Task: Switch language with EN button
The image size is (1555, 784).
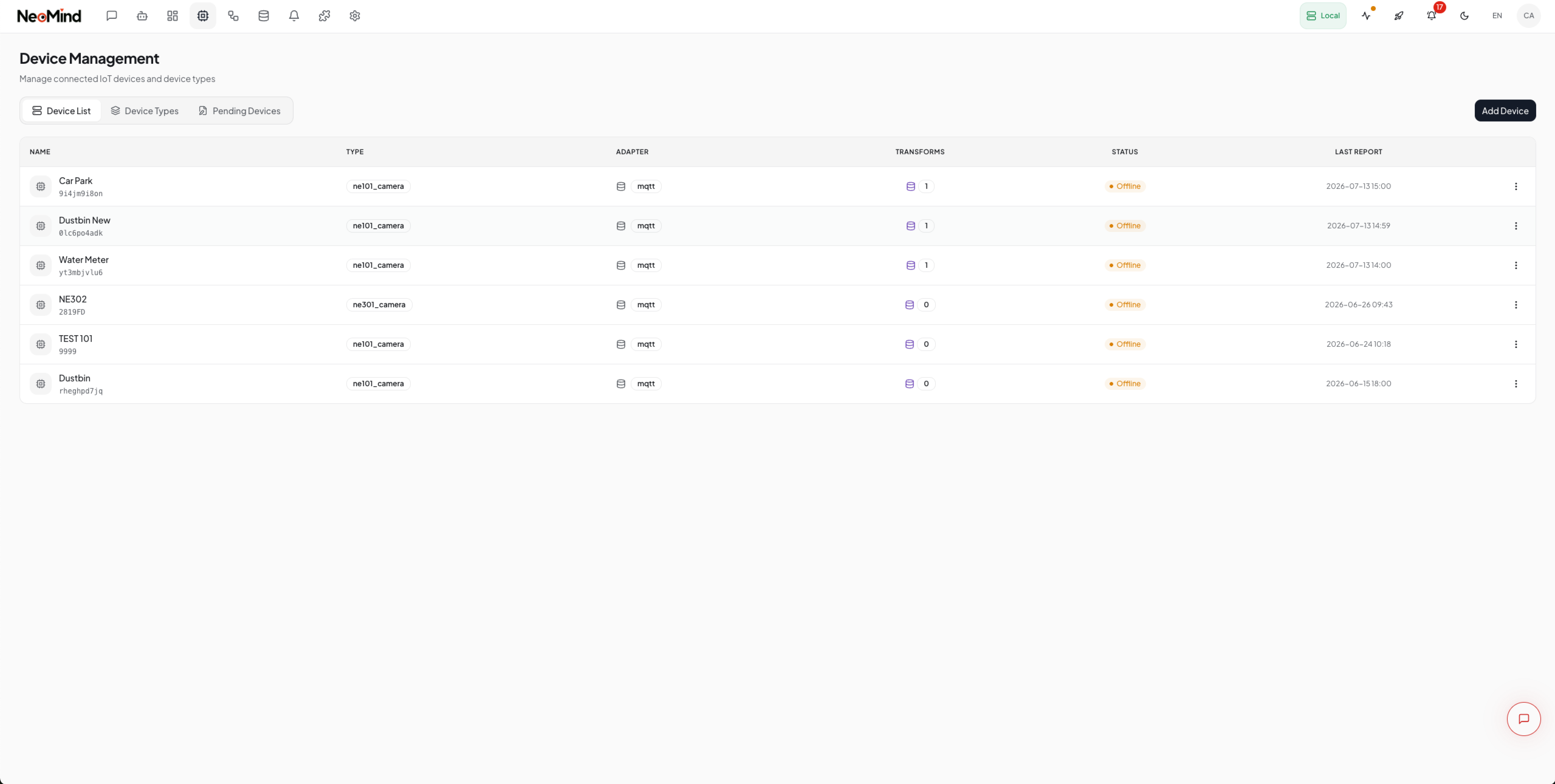Action: pos(1497,16)
